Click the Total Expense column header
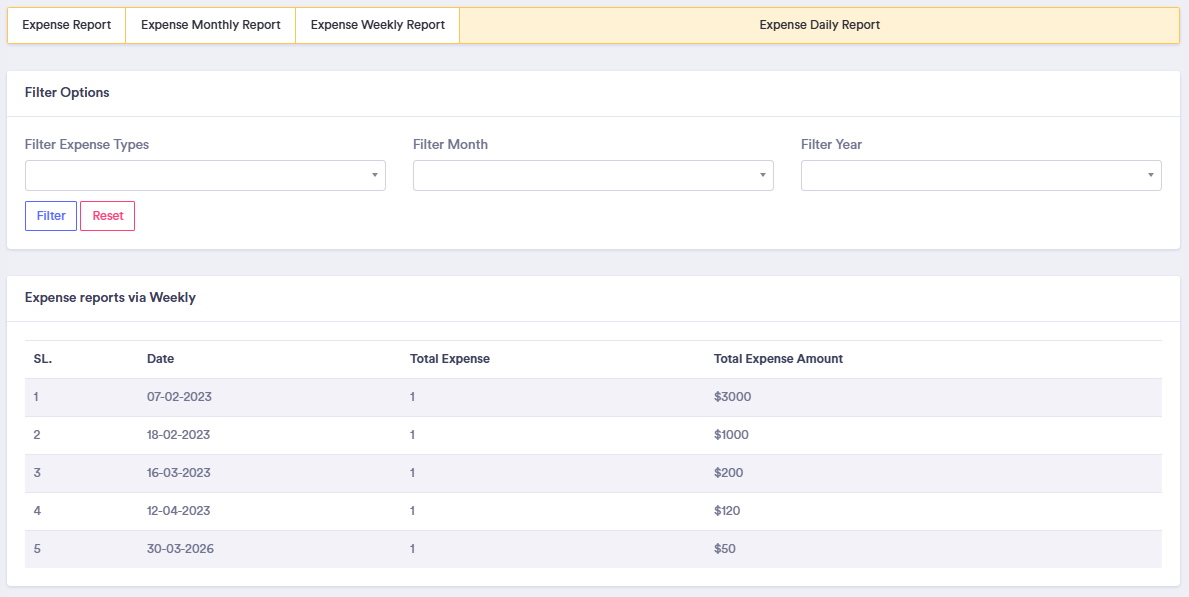The width and height of the screenshot is (1189, 597). coord(449,359)
